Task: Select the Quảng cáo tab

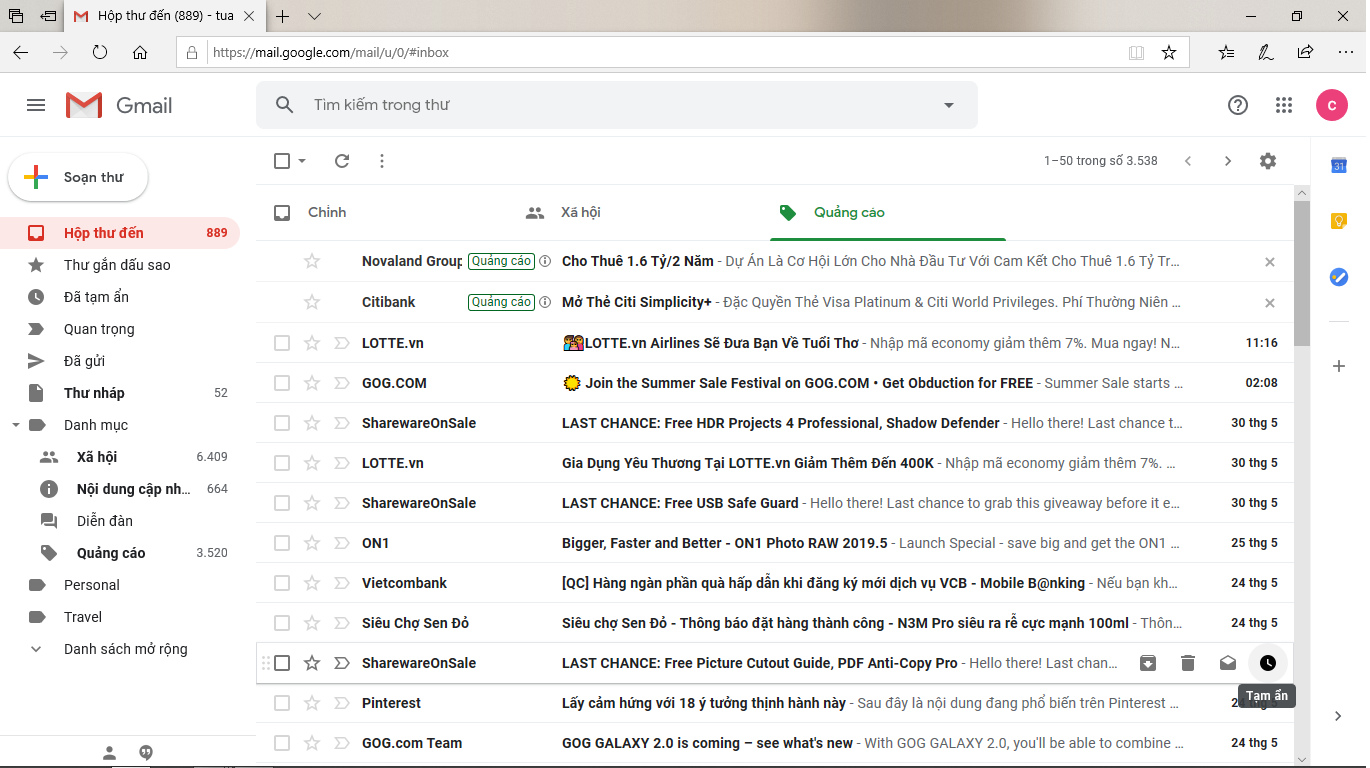Action: 888,212
